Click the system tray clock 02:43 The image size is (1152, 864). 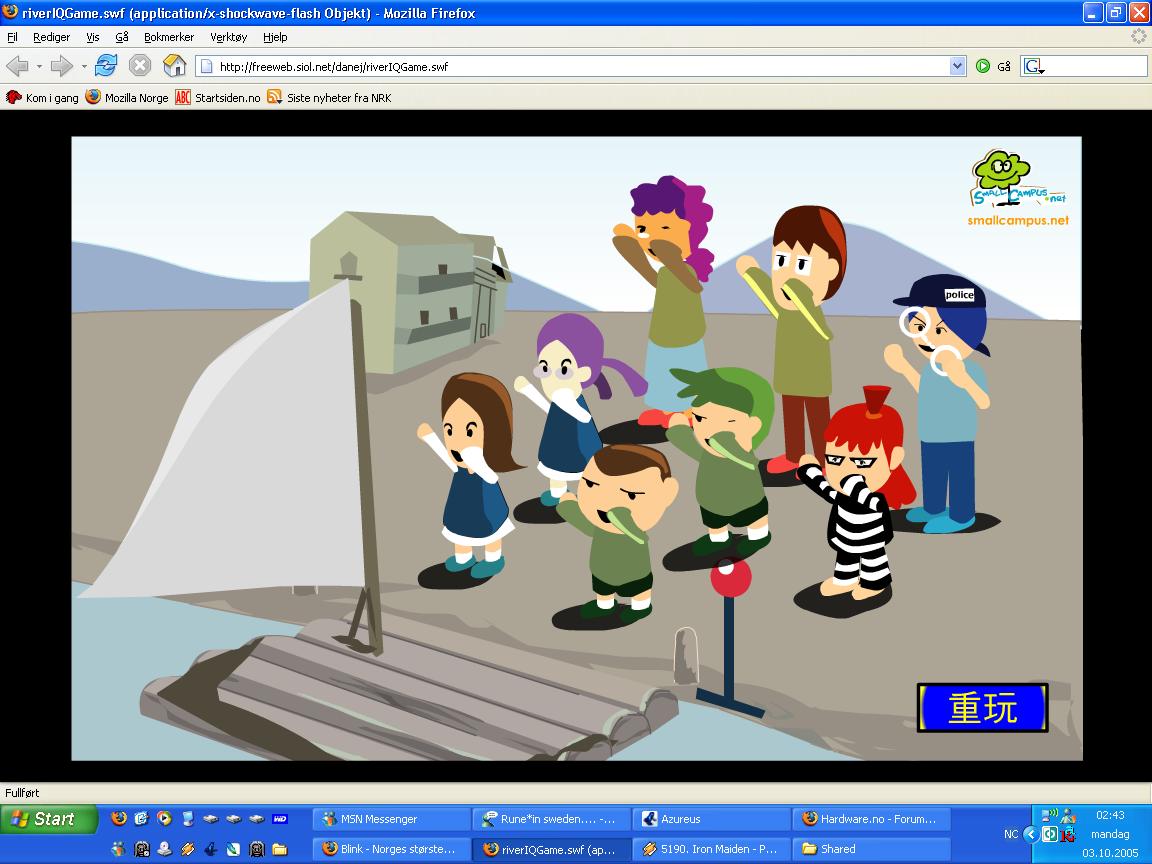tap(1110, 815)
